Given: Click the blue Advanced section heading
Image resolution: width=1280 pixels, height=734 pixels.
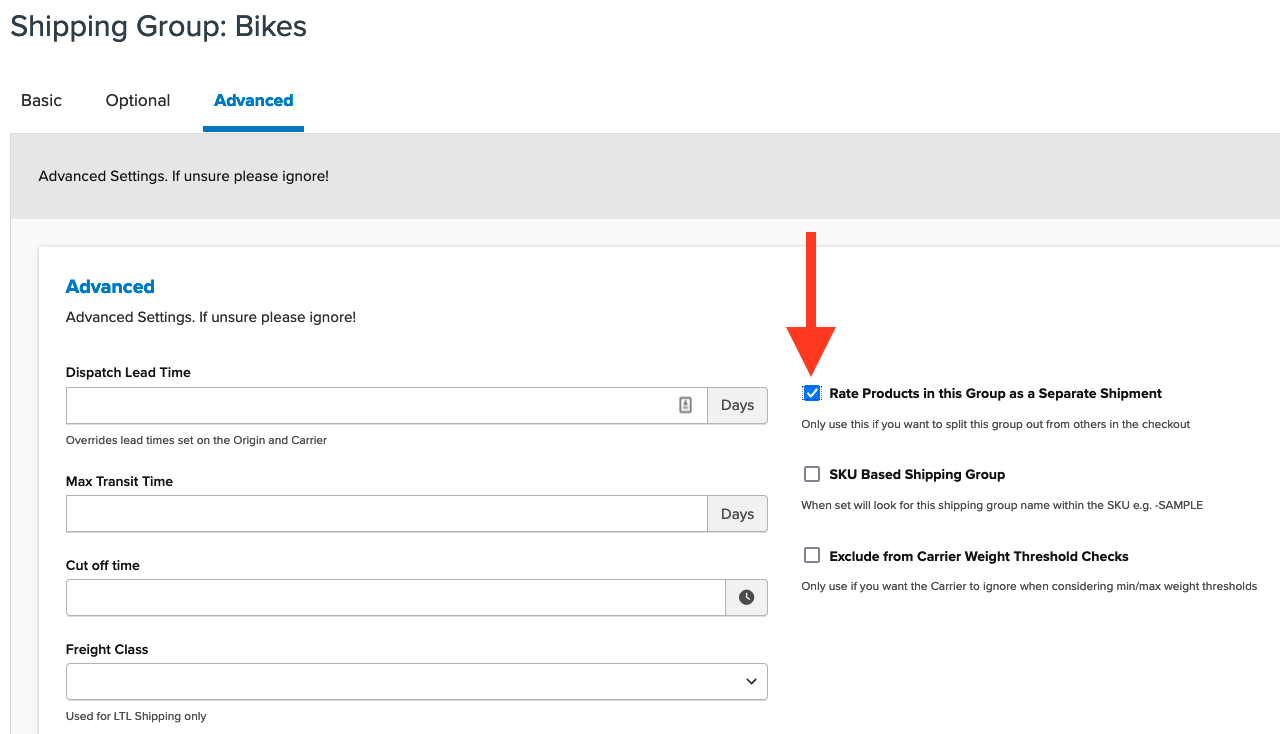Looking at the screenshot, I should coord(110,287).
